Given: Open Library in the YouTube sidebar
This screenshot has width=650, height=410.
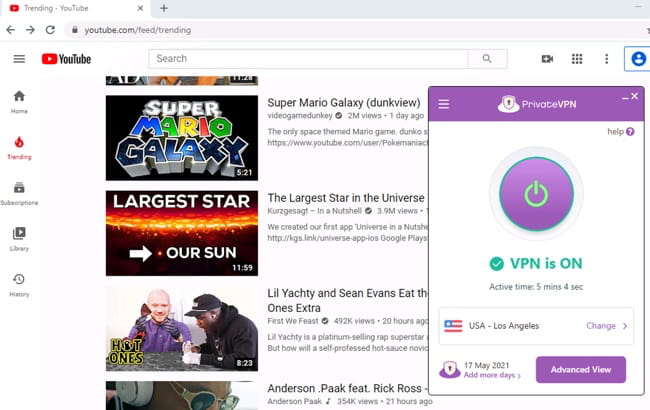Looking at the screenshot, I should 19,238.
